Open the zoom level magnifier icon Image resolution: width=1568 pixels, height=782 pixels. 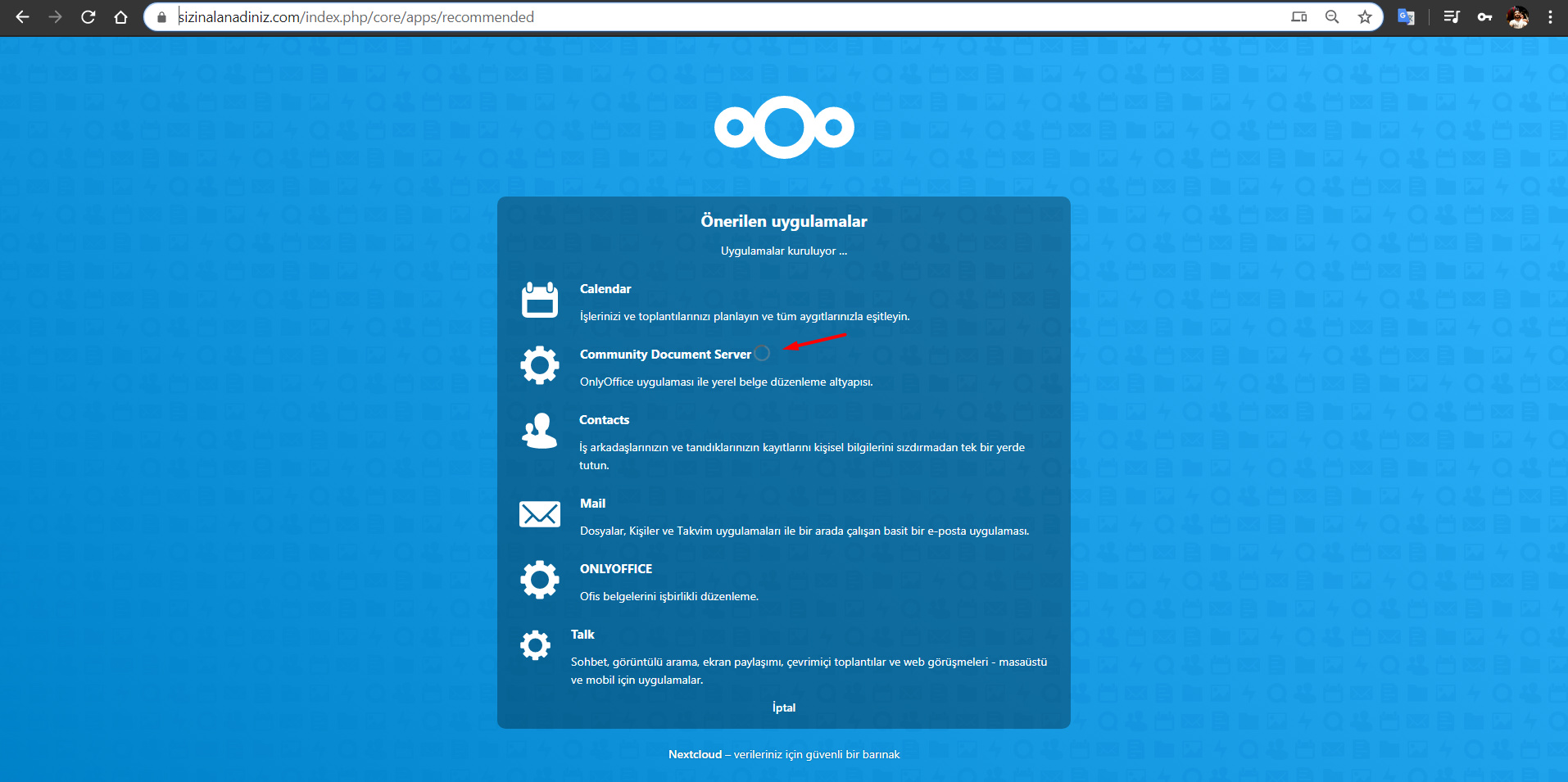click(x=1332, y=17)
